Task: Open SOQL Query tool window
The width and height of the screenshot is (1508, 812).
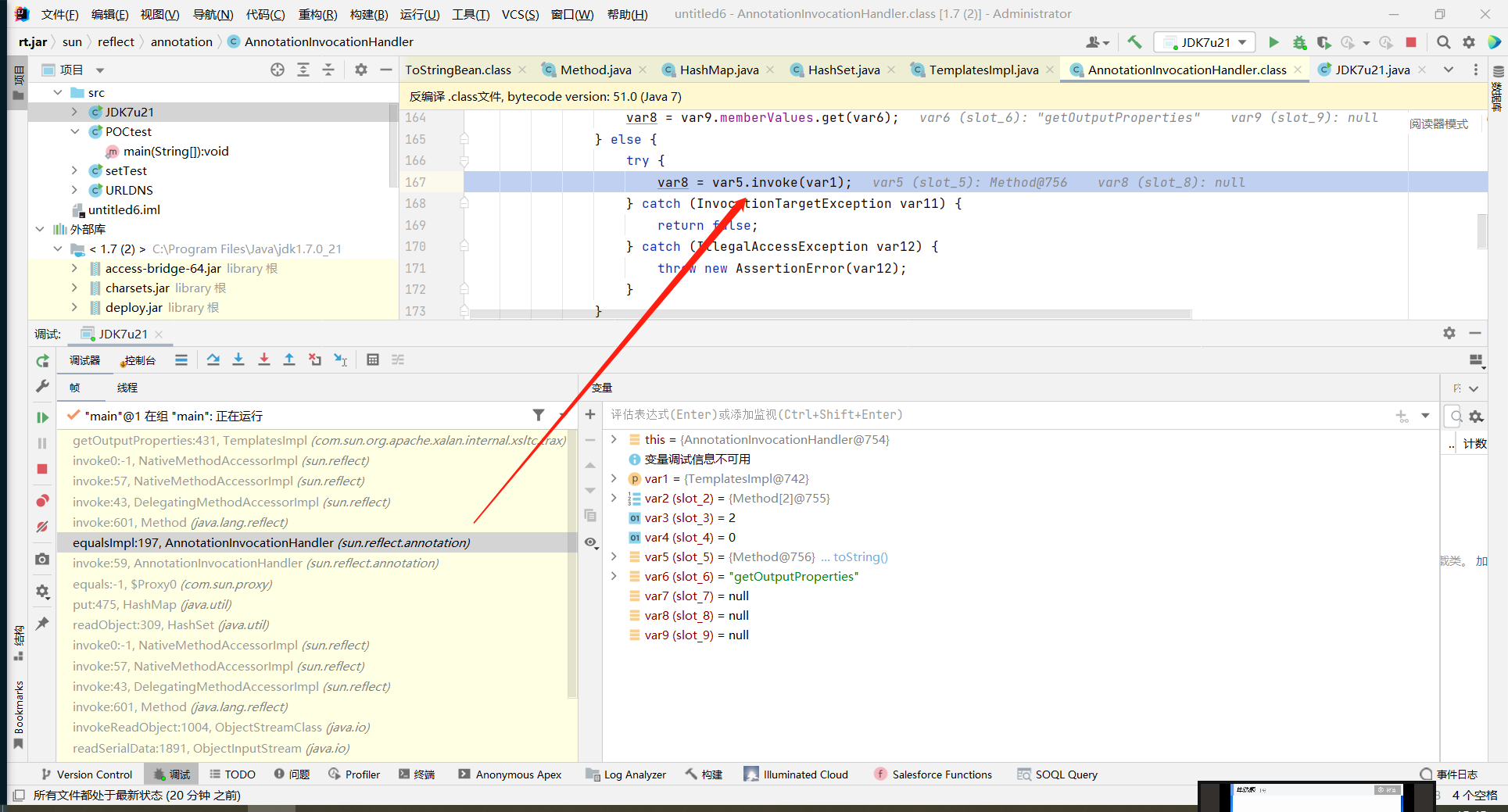Action: [x=1057, y=774]
